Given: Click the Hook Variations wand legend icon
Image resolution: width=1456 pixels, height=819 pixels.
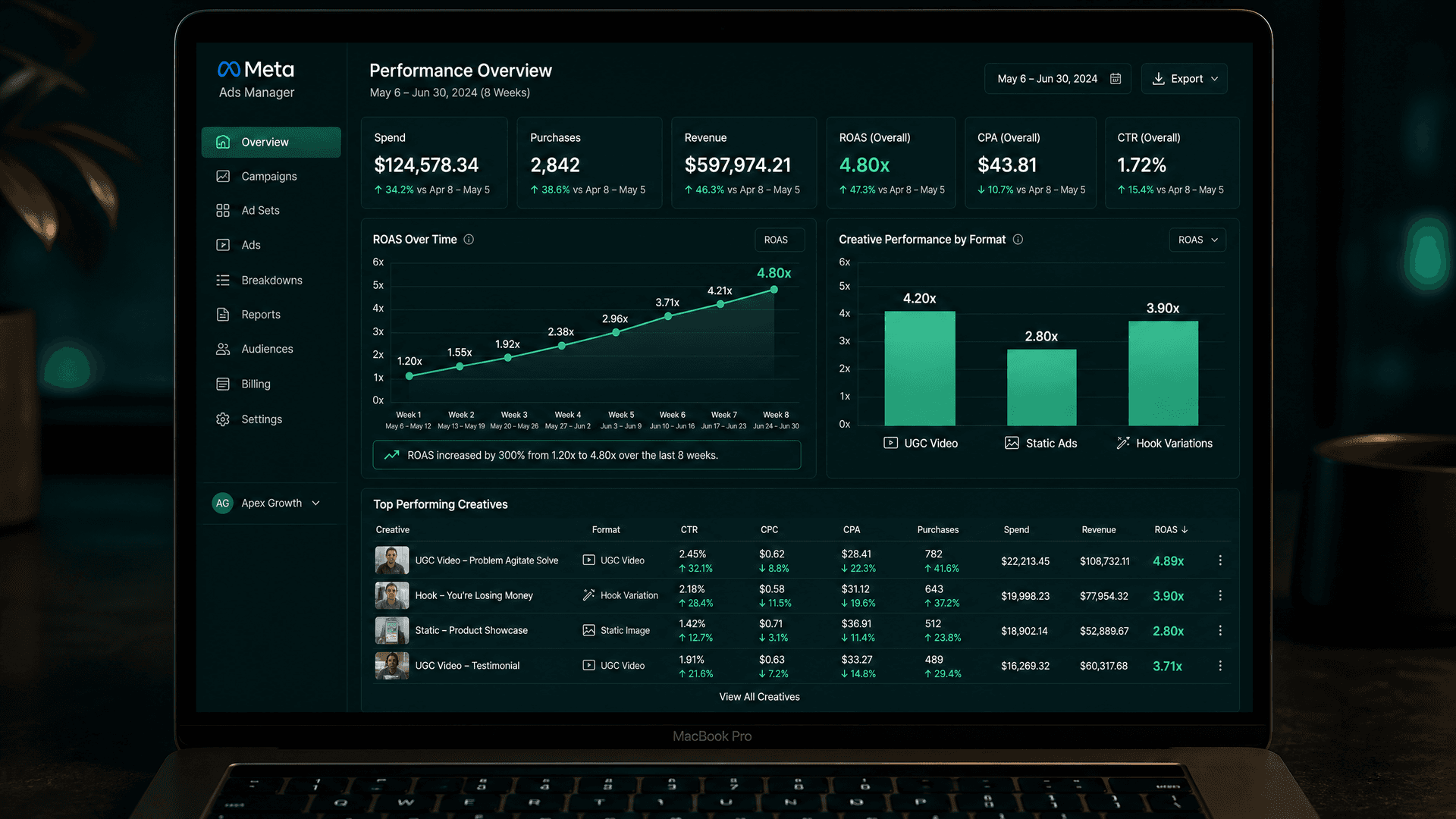Looking at the screenshot, I should [1123, 443].
